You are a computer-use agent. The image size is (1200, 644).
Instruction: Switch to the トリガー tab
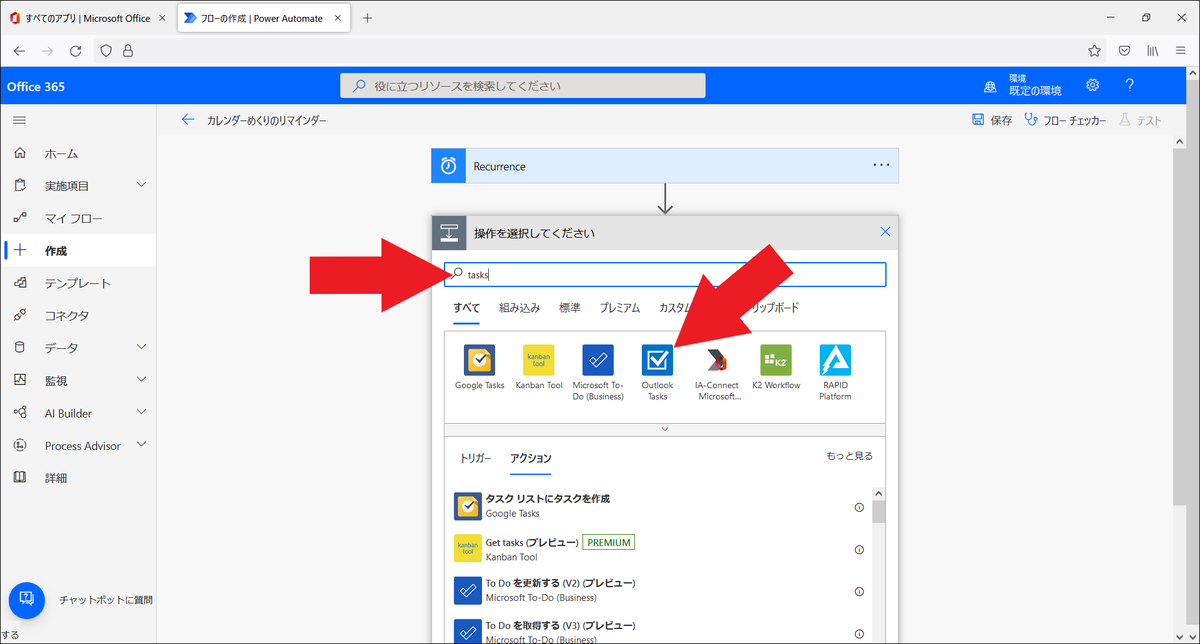click(475, 458)
